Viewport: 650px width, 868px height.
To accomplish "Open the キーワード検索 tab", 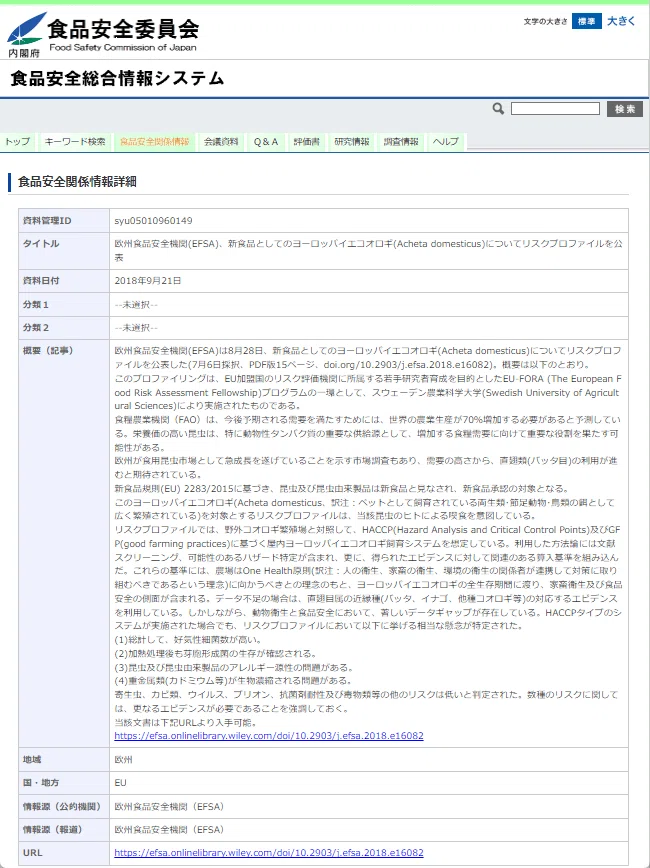I will tap(75, 142).
